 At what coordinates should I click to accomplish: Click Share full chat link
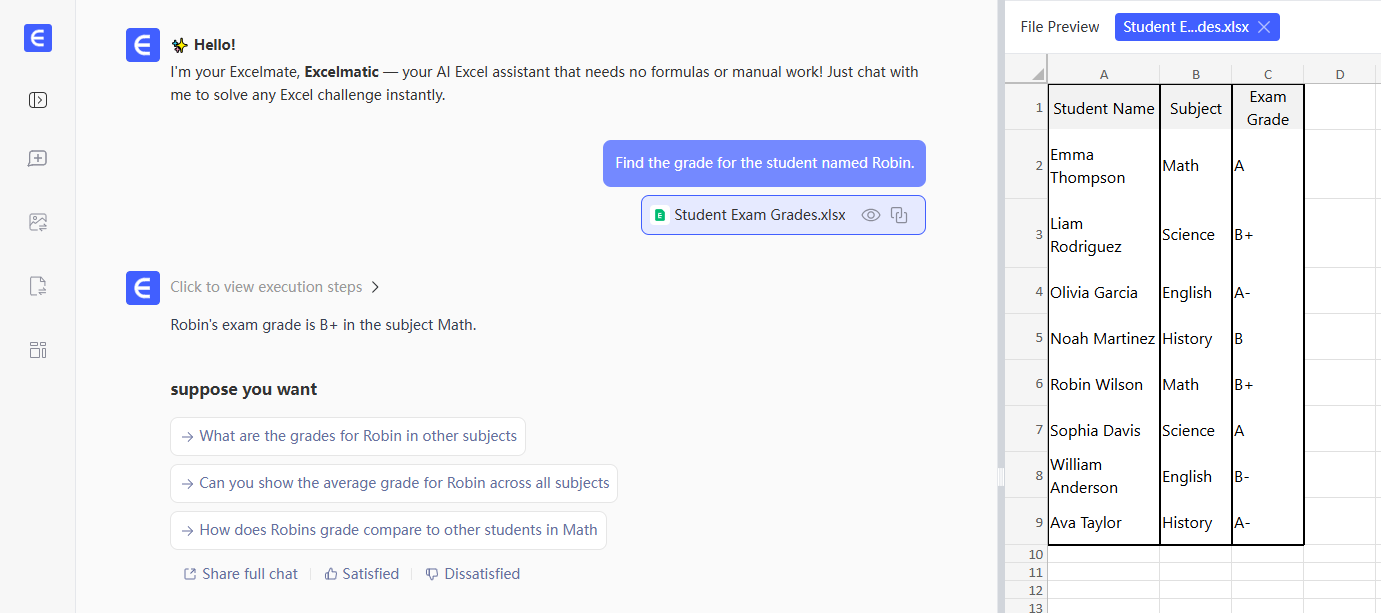[x=240, y=574]
